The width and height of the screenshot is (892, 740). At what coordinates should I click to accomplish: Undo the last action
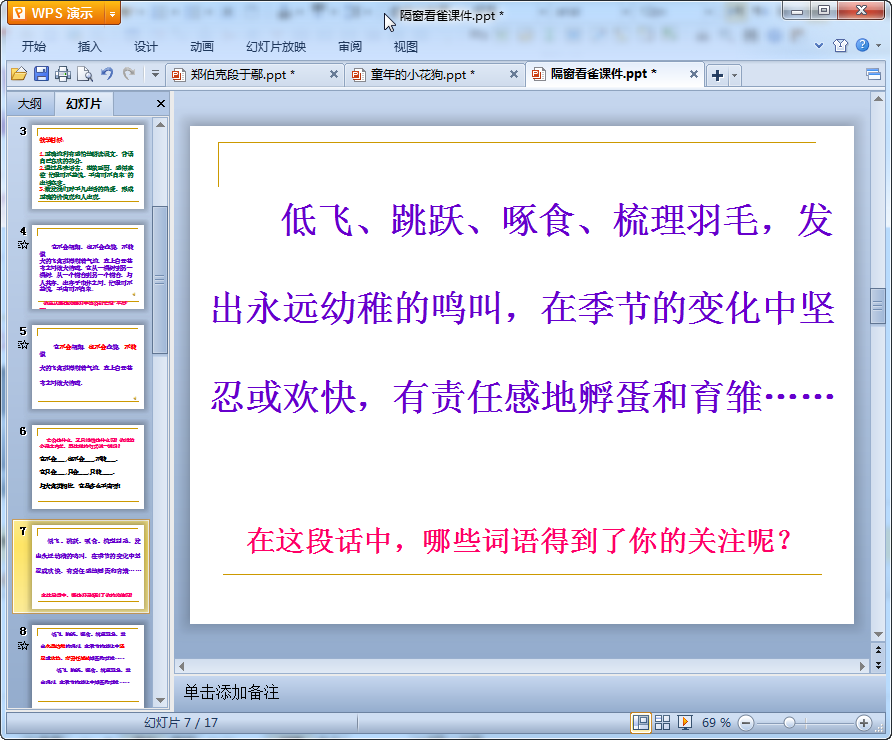(x=106, y=74)
